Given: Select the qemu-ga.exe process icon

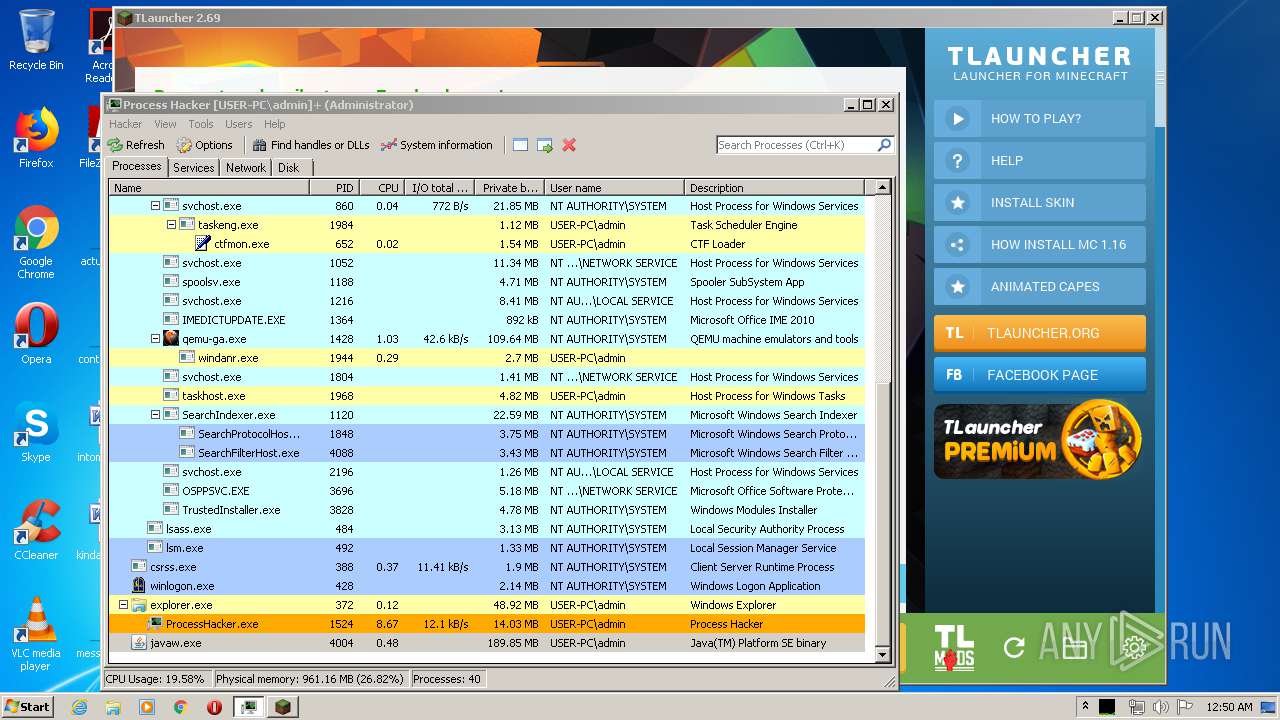Looking at the screenshot, I should tap(171, 339).
